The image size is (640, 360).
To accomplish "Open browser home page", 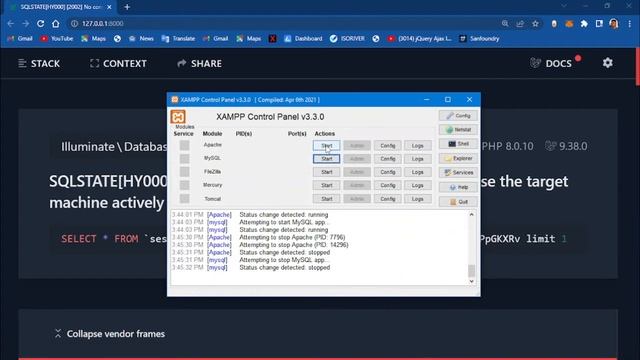I will [x=56, y=24].
